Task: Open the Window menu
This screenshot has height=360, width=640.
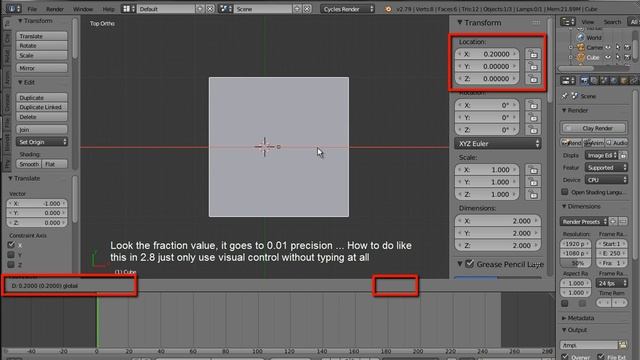Action: 83,9
